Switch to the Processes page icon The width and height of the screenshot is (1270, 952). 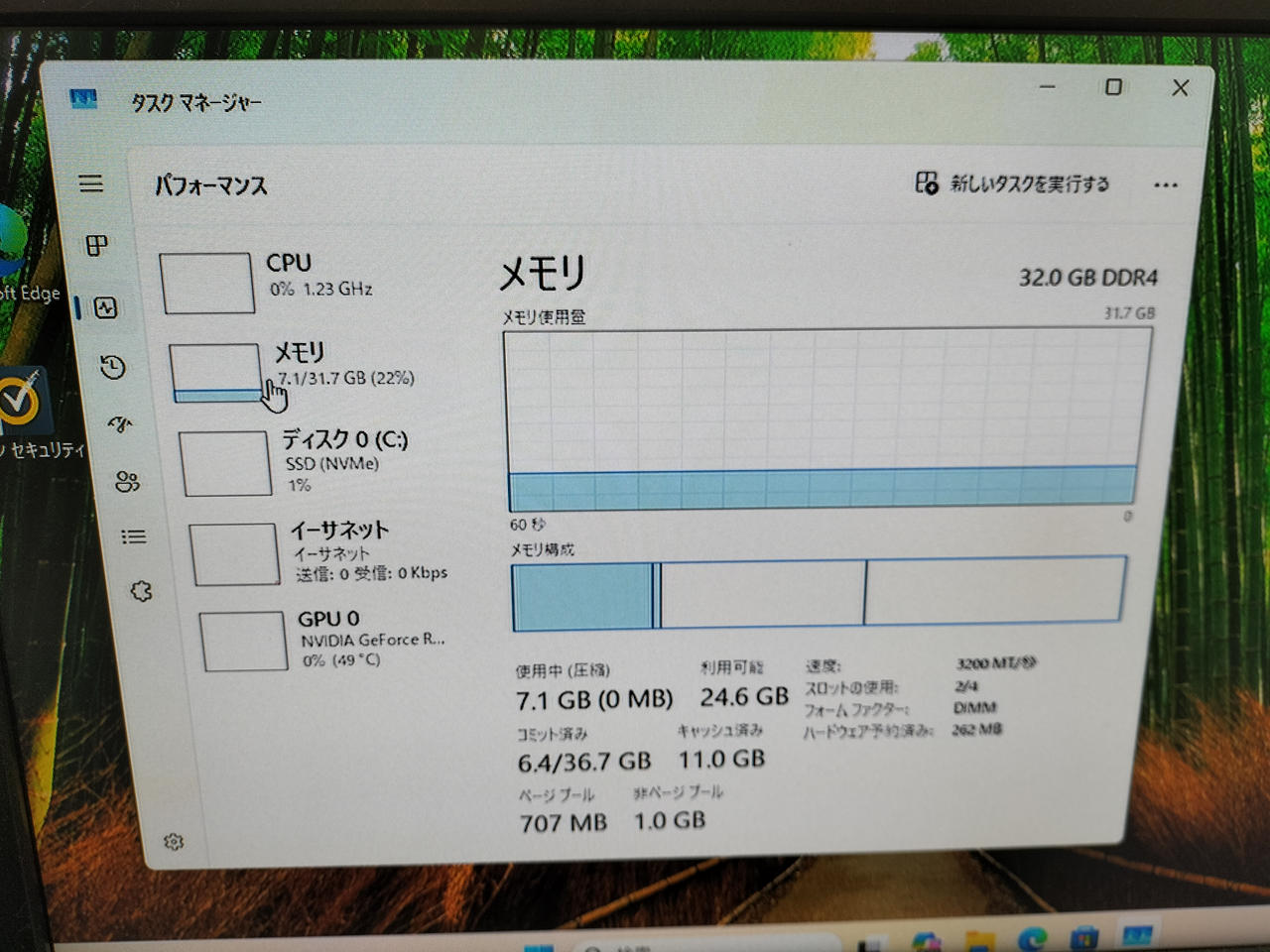point(96,245)
